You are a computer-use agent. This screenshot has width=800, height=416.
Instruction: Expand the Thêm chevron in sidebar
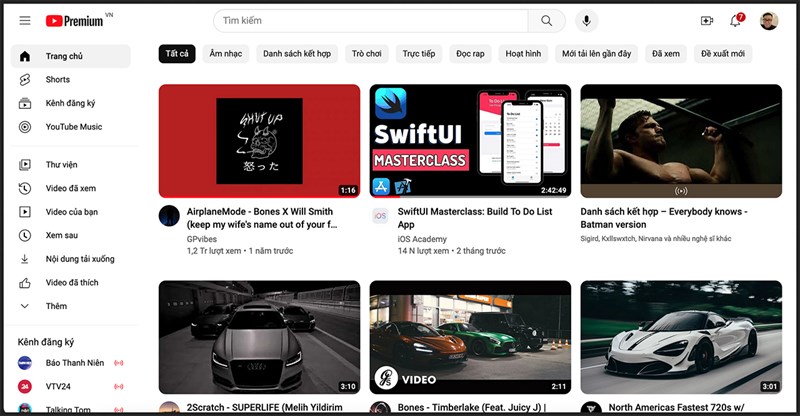(x=25, y=306)
